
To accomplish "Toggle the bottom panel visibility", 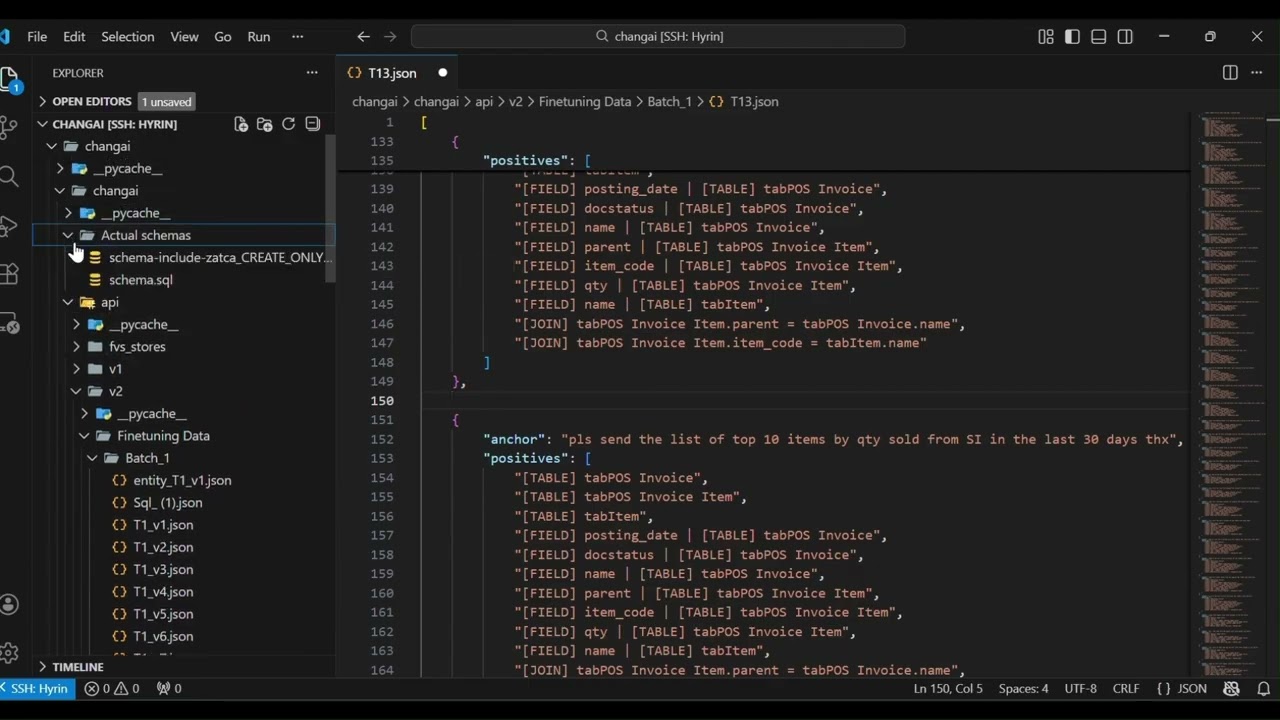I will 1098,36.
